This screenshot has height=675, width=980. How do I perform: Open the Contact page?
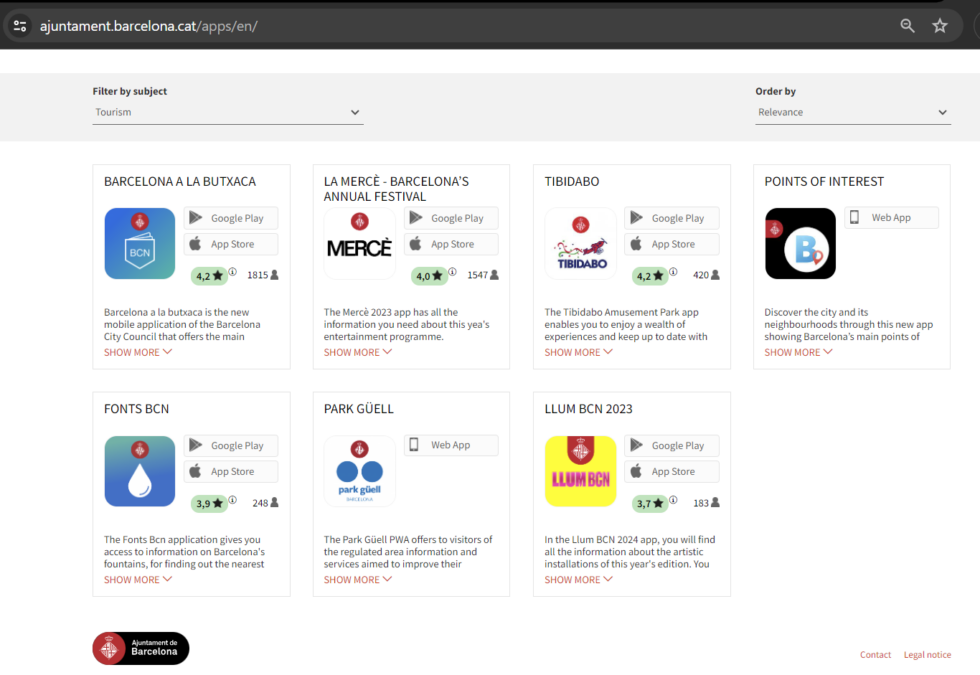[875, 654]
